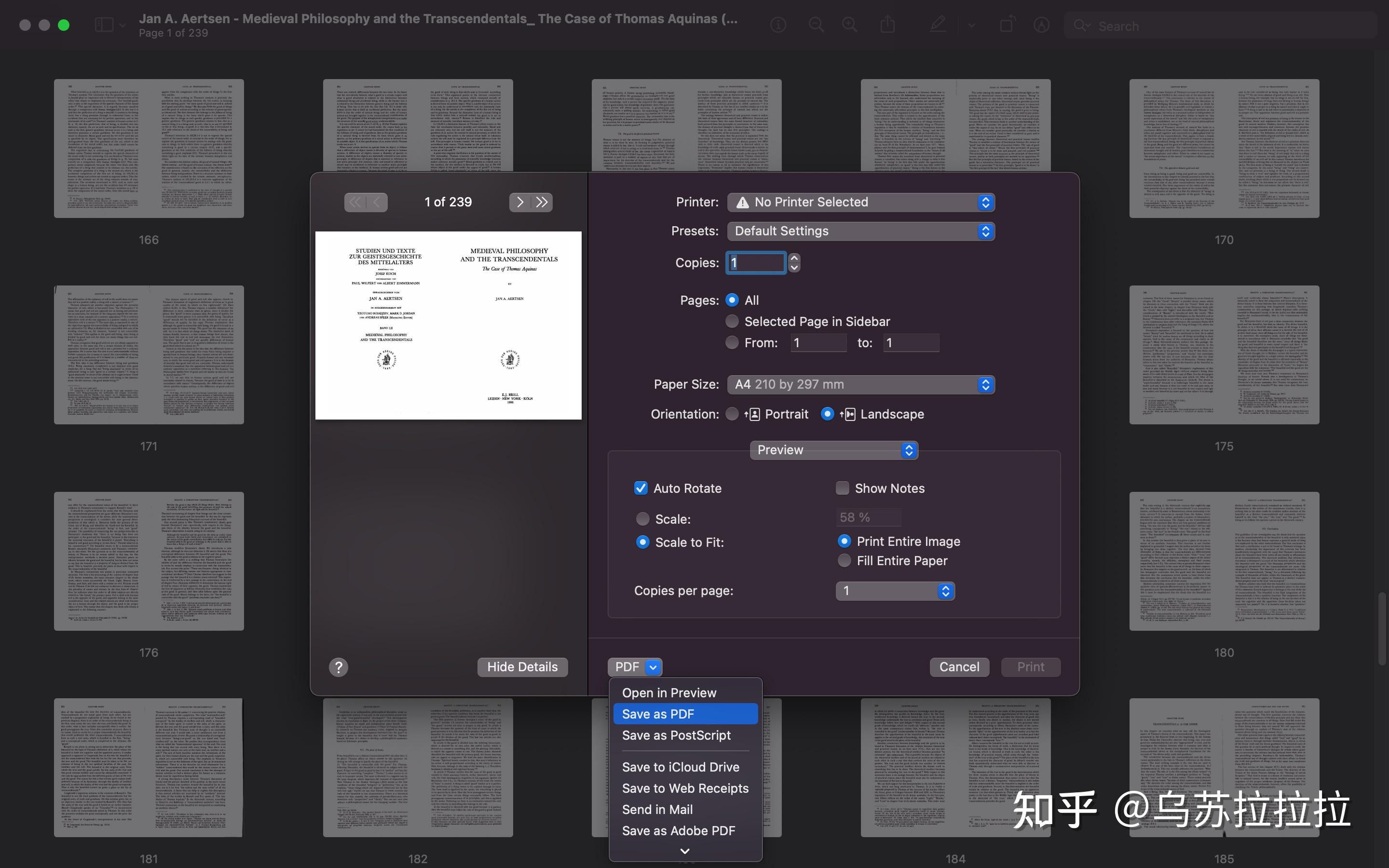
Task: Enable the Show Notes checkbox
Action: (x=842, y=488)
